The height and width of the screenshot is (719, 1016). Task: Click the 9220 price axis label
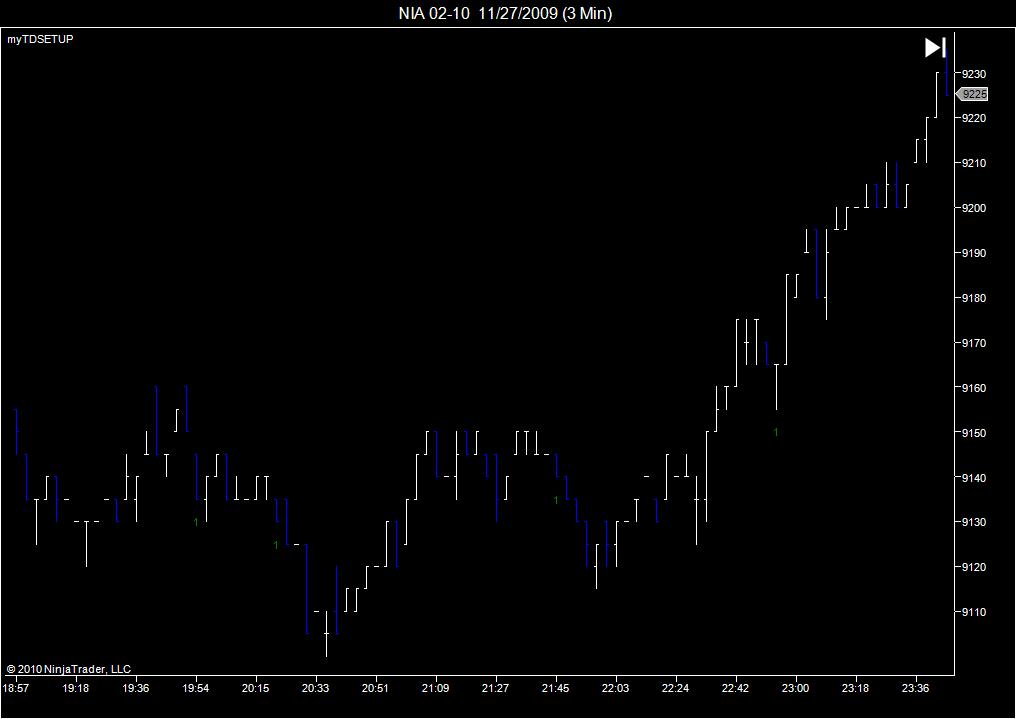point(974,119)
